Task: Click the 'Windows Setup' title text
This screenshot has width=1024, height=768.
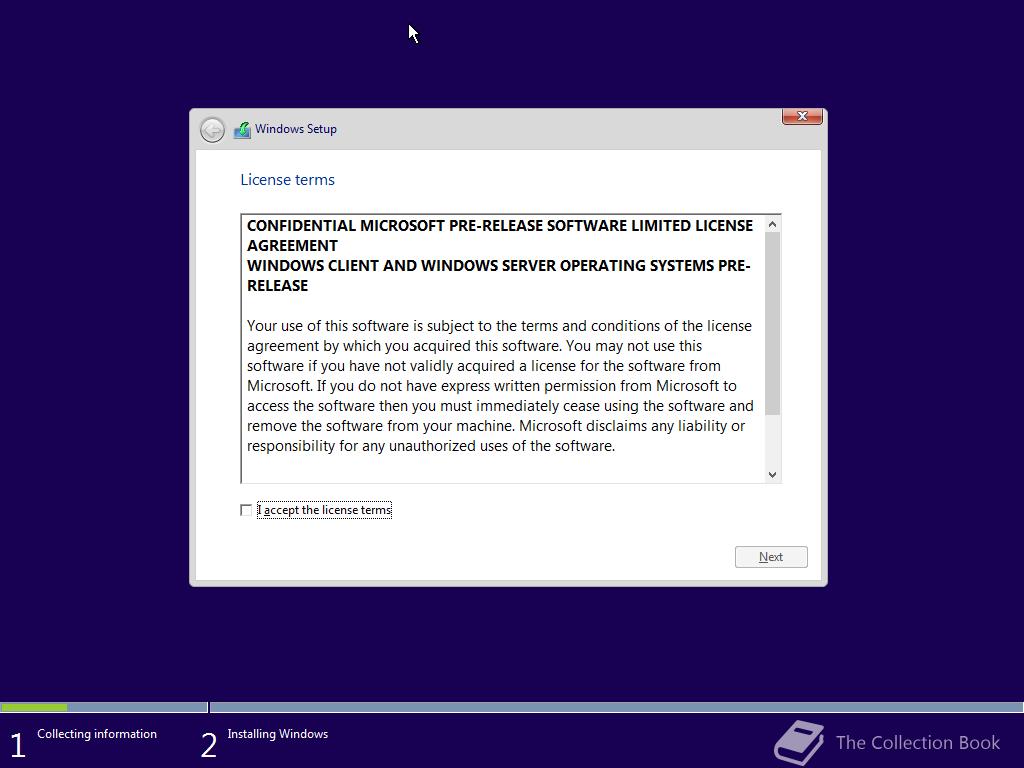Action: pyautogui.click(x=296, y=129)
